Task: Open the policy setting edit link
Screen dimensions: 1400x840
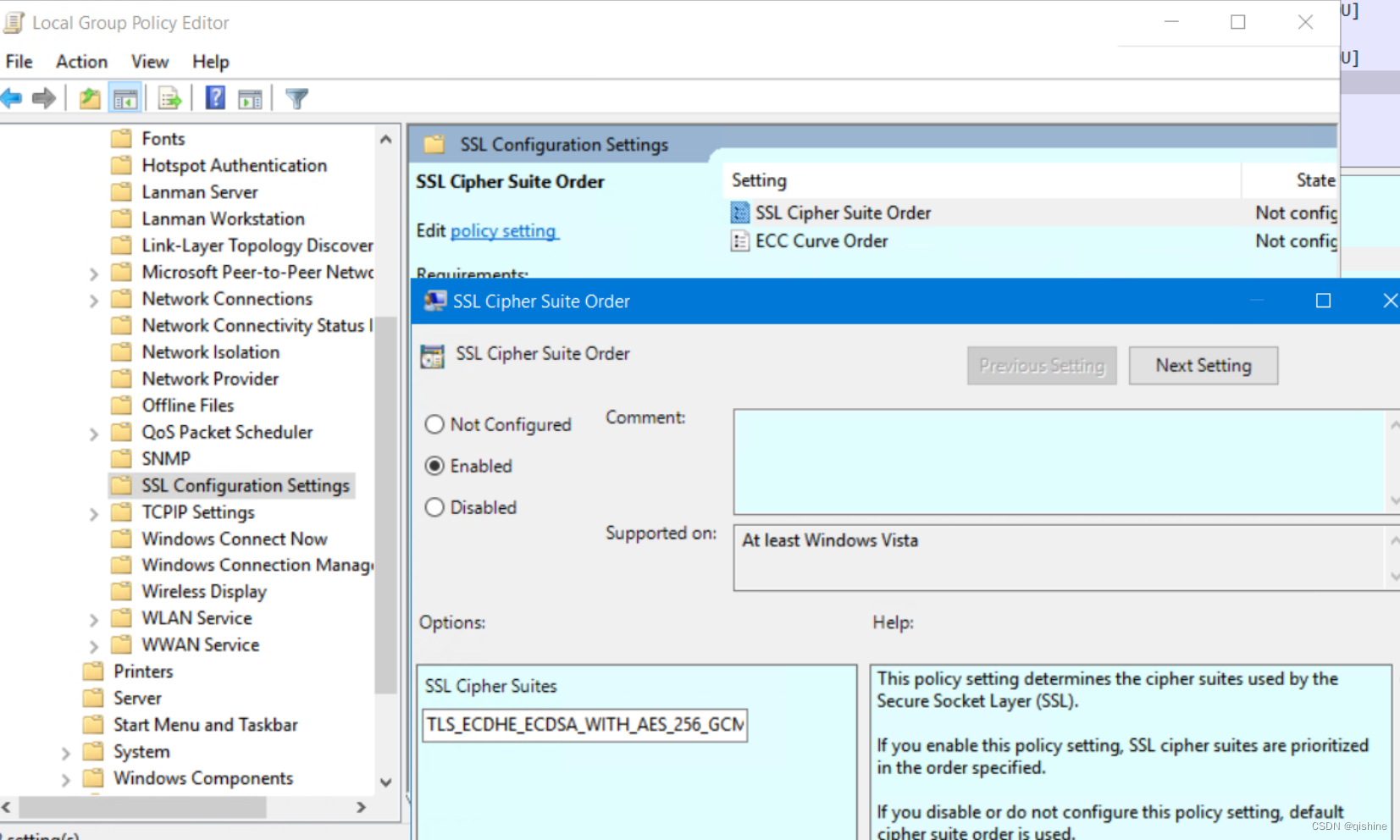Action: coord(504,230)
